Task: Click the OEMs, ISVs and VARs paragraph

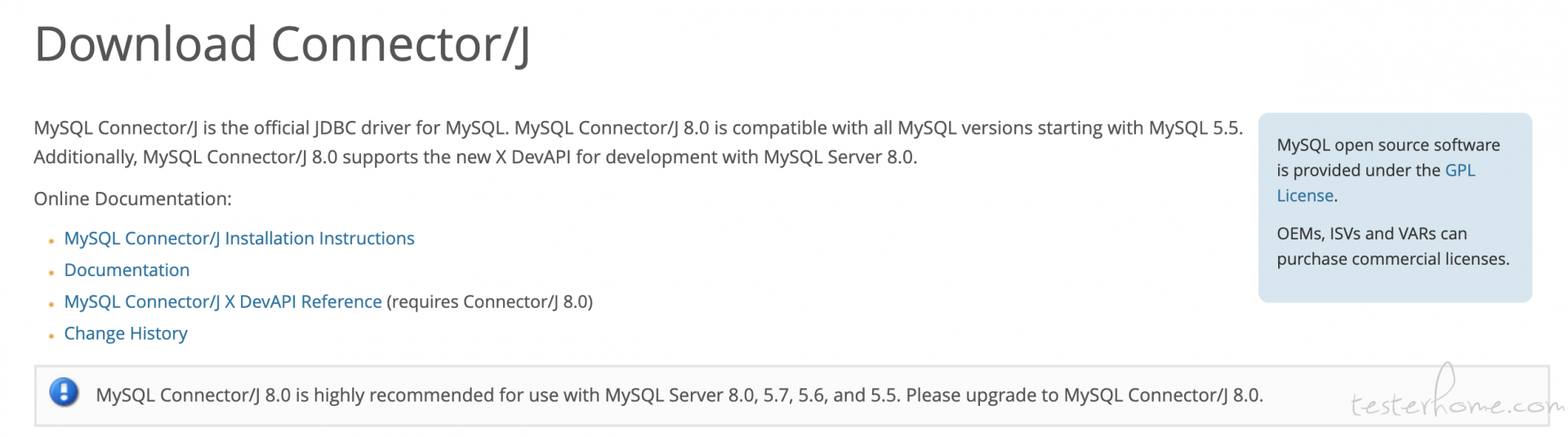Action: 1393,246
